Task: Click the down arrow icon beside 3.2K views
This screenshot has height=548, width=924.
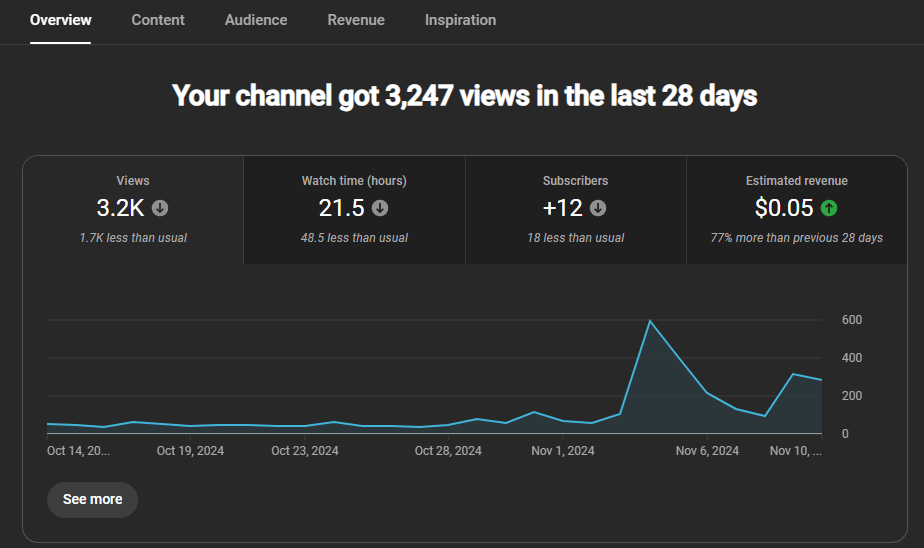Action: 160,208
